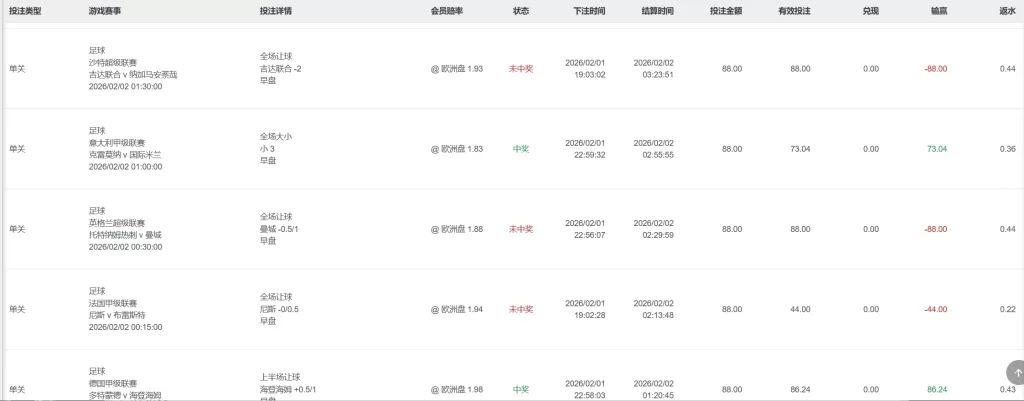Select the 法国甲级联赛 match entry
This screenshot has height=401, width=1024.
113,303
